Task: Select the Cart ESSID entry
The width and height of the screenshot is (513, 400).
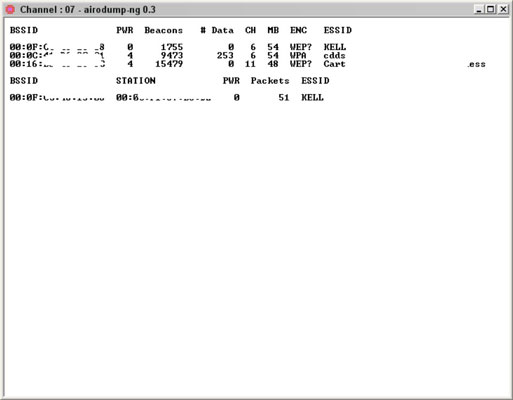Action: (334, 64)
